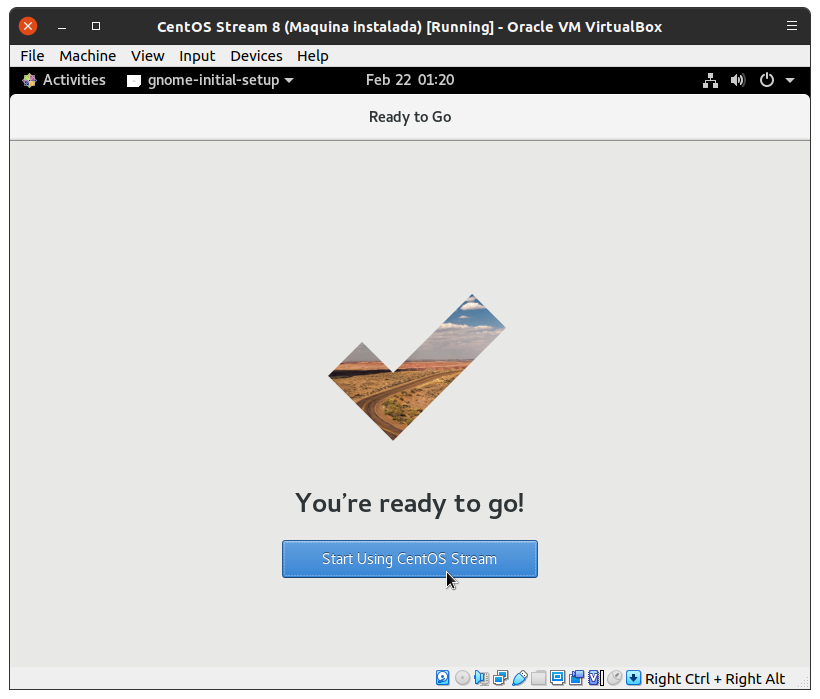Click the display settings indicator icon
820x699 pixels.
557,678
